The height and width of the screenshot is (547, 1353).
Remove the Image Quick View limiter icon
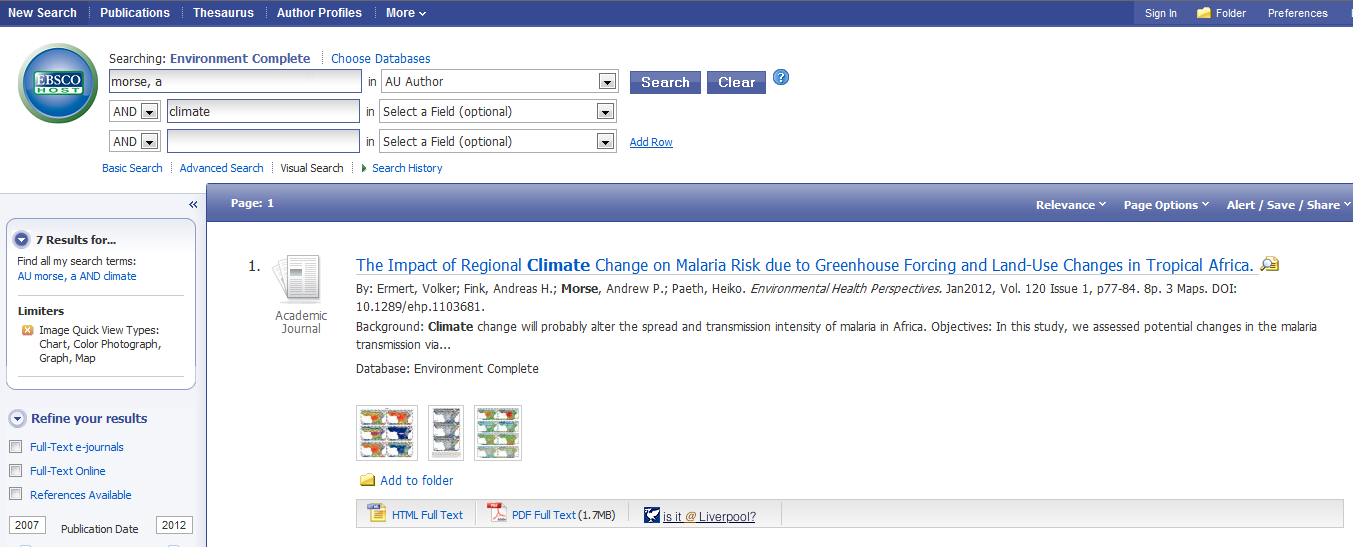(x=27, y=331)
